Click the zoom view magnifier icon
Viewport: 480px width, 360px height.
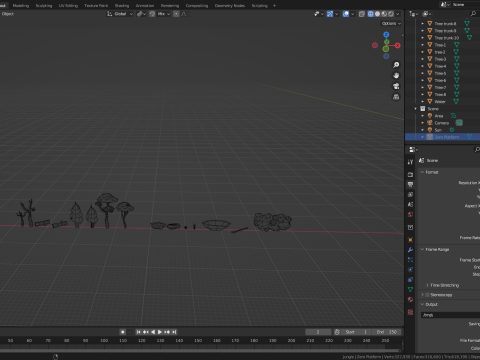click(x=396, y=65)
